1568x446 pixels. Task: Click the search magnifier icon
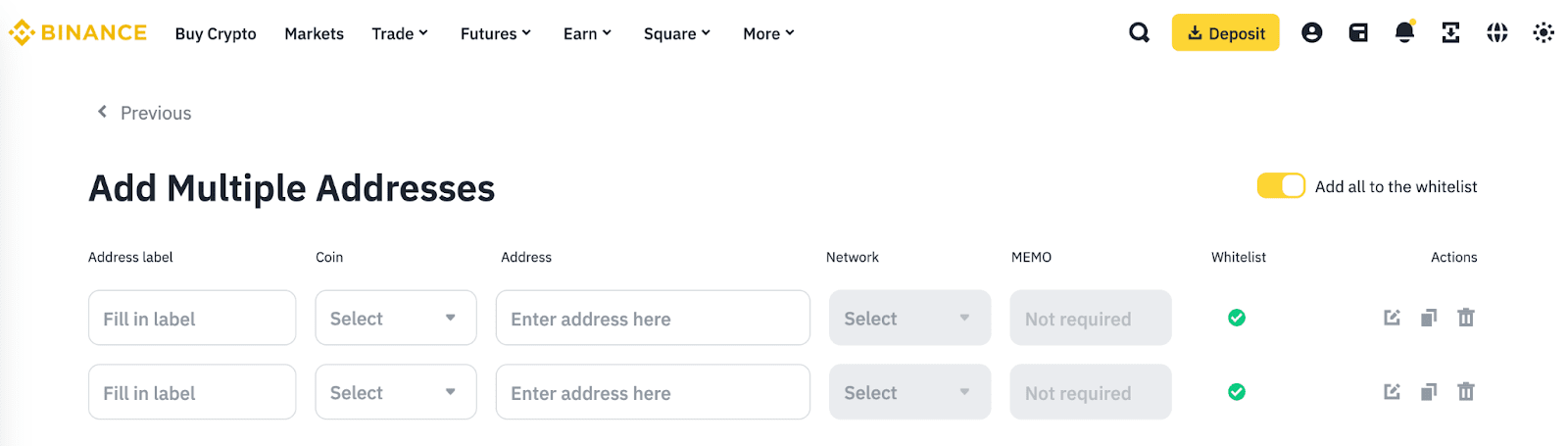pos(1139,33)
